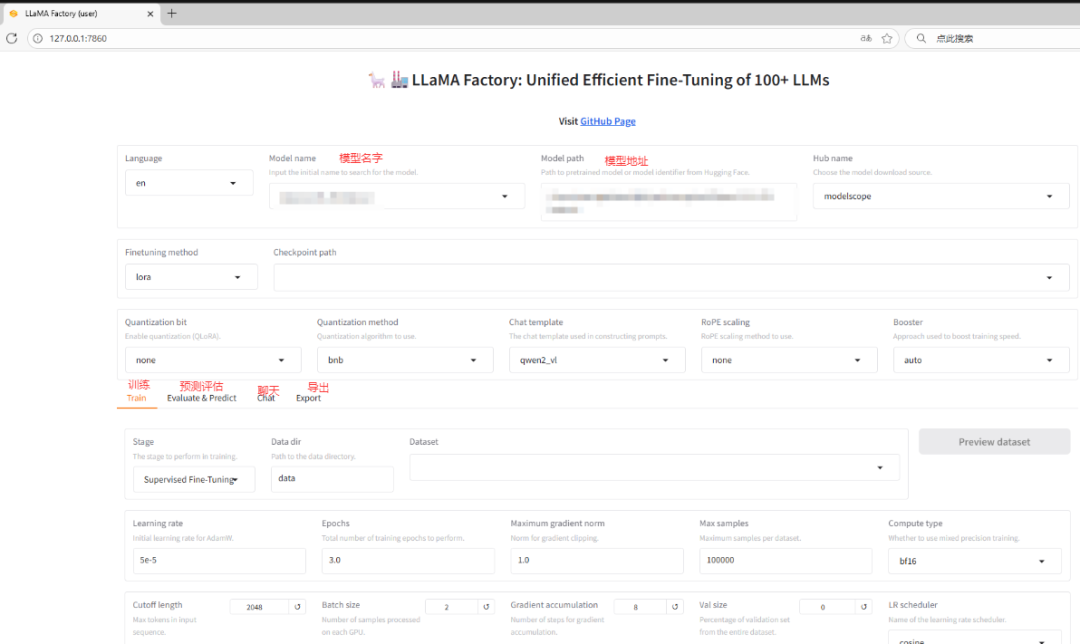Open the Stage dropdown

pyautogui.click(x=194, y=479)
